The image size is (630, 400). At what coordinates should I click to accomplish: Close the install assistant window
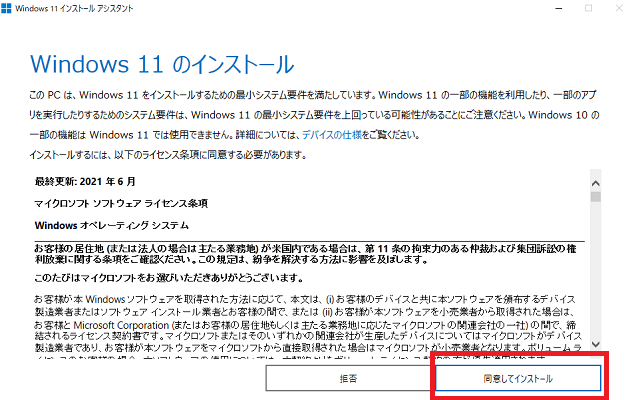(619, 8)
